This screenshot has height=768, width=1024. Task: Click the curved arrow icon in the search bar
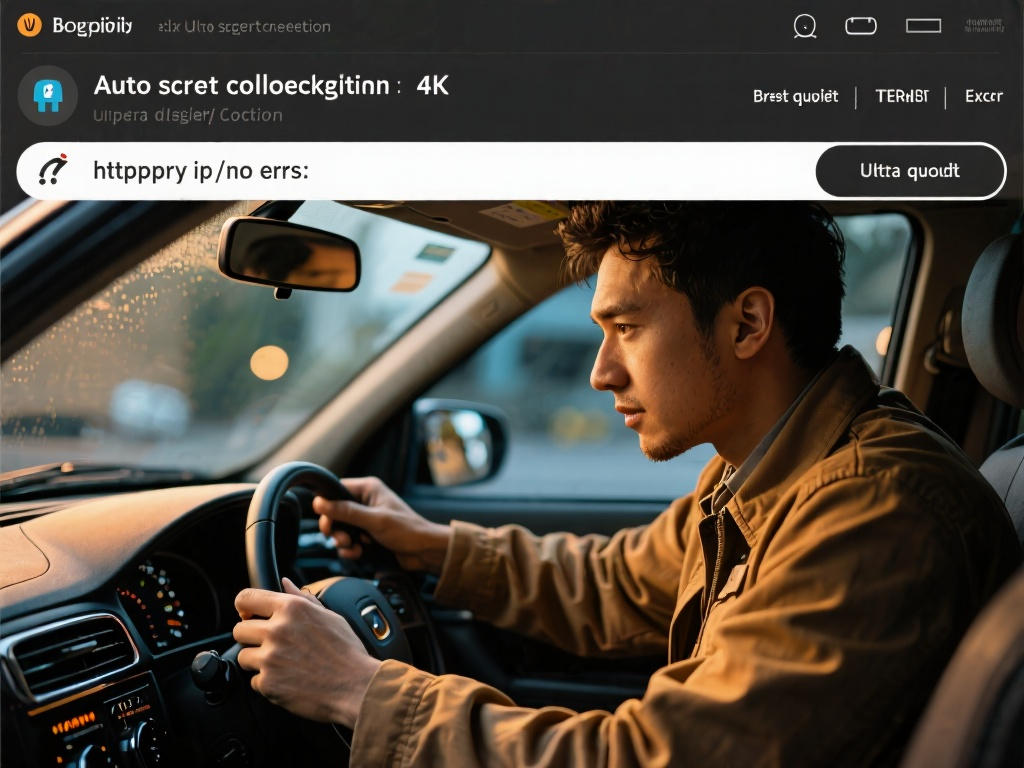[x=53, y=169]
